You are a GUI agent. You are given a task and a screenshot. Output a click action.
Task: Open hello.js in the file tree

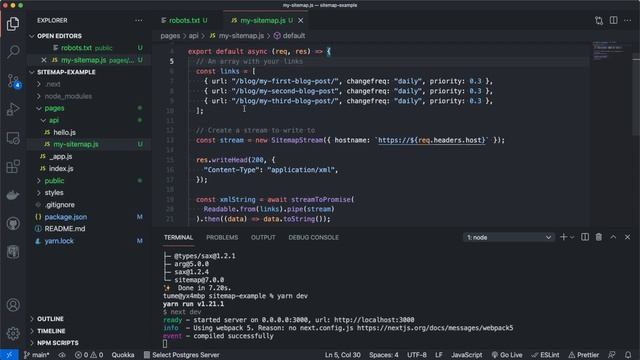[64, 132]
